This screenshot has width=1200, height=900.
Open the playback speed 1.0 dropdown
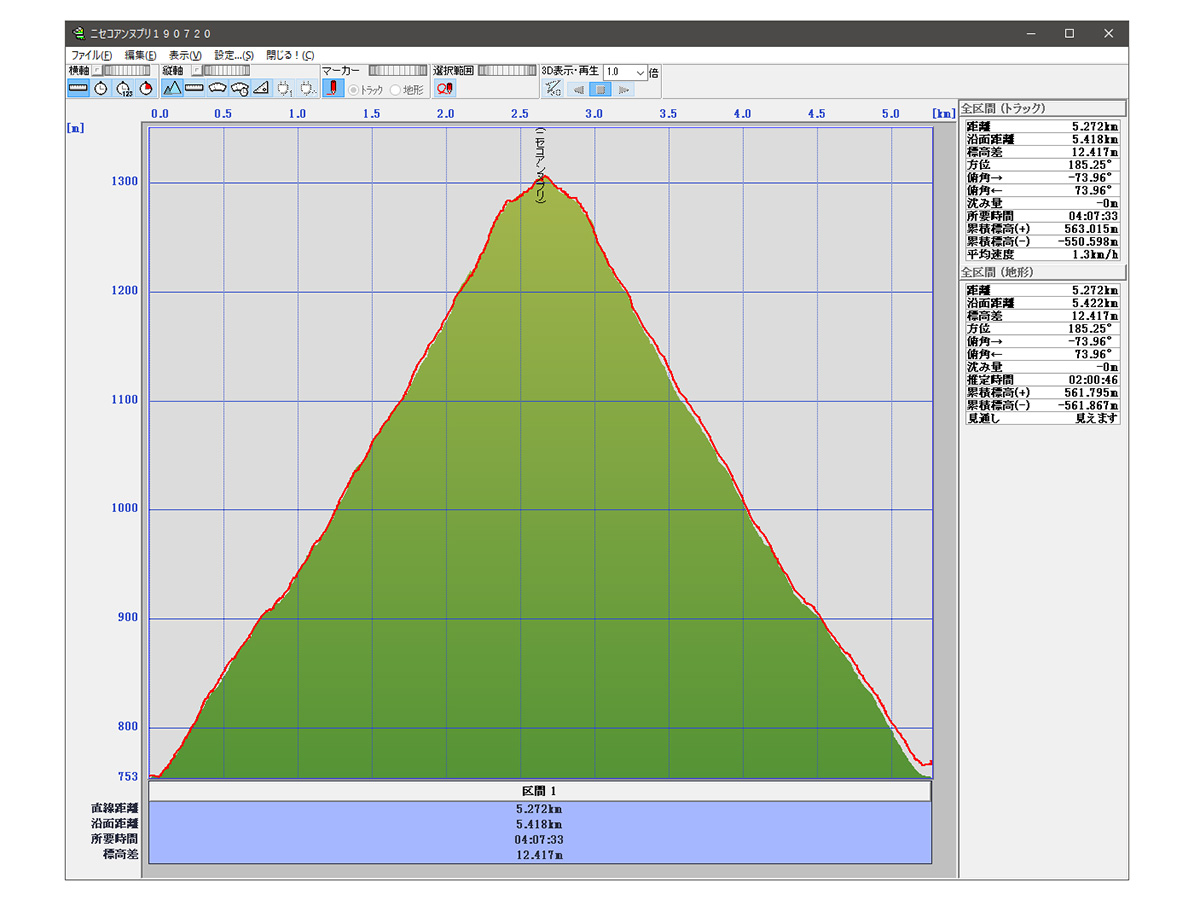click(639, 72)
